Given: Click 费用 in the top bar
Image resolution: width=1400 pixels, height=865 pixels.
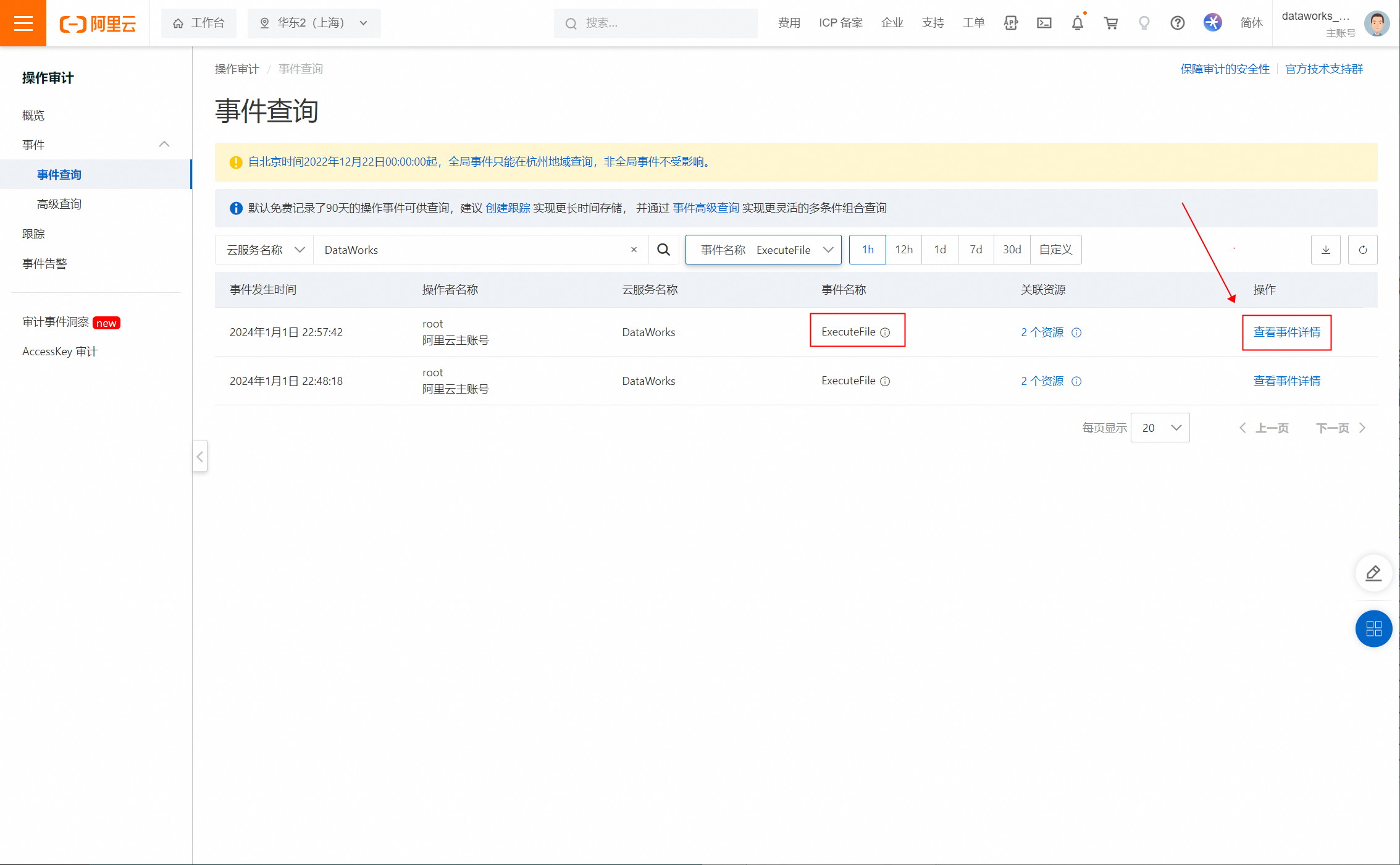Looking at the screenshot, I should point(789,23).
